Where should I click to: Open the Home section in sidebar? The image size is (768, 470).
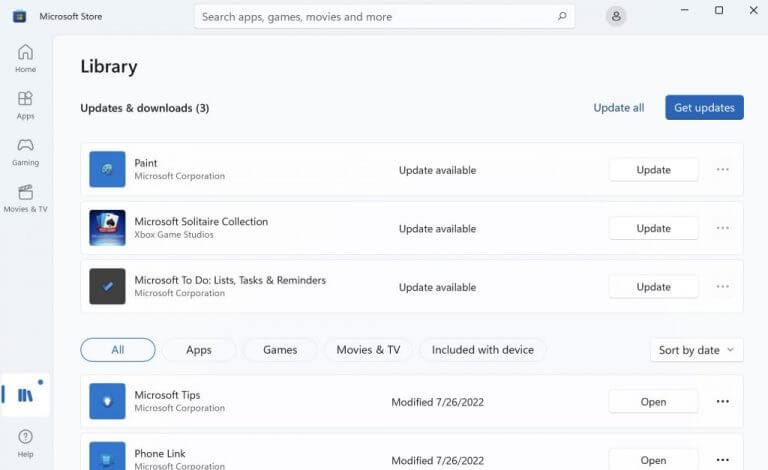[x=25, y=58]
